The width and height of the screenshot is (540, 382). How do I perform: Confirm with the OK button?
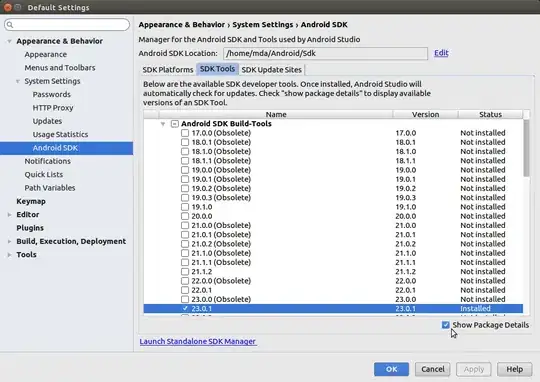point(391,369)
